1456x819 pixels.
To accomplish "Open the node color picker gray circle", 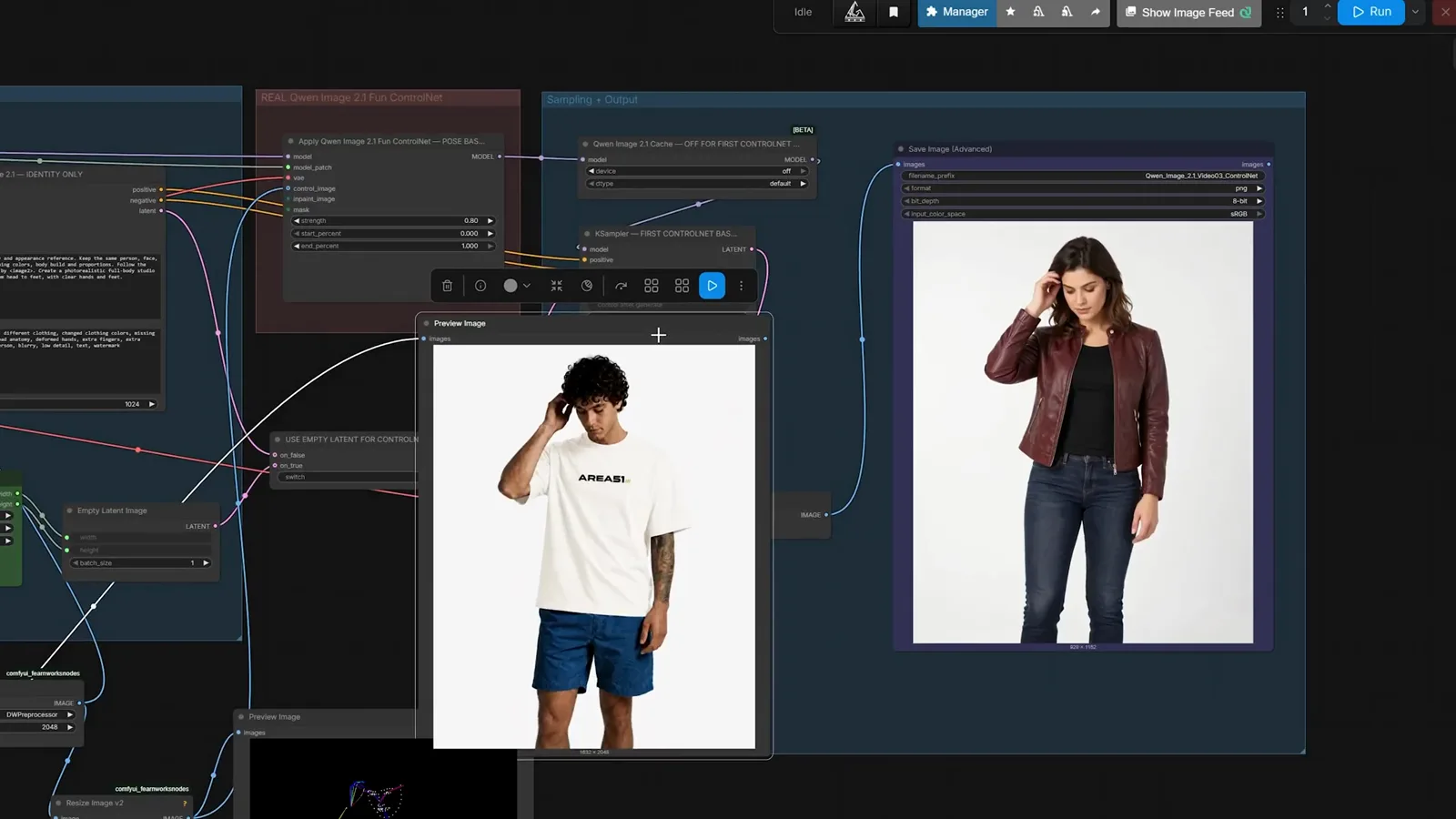I will [x=511, y=286].
